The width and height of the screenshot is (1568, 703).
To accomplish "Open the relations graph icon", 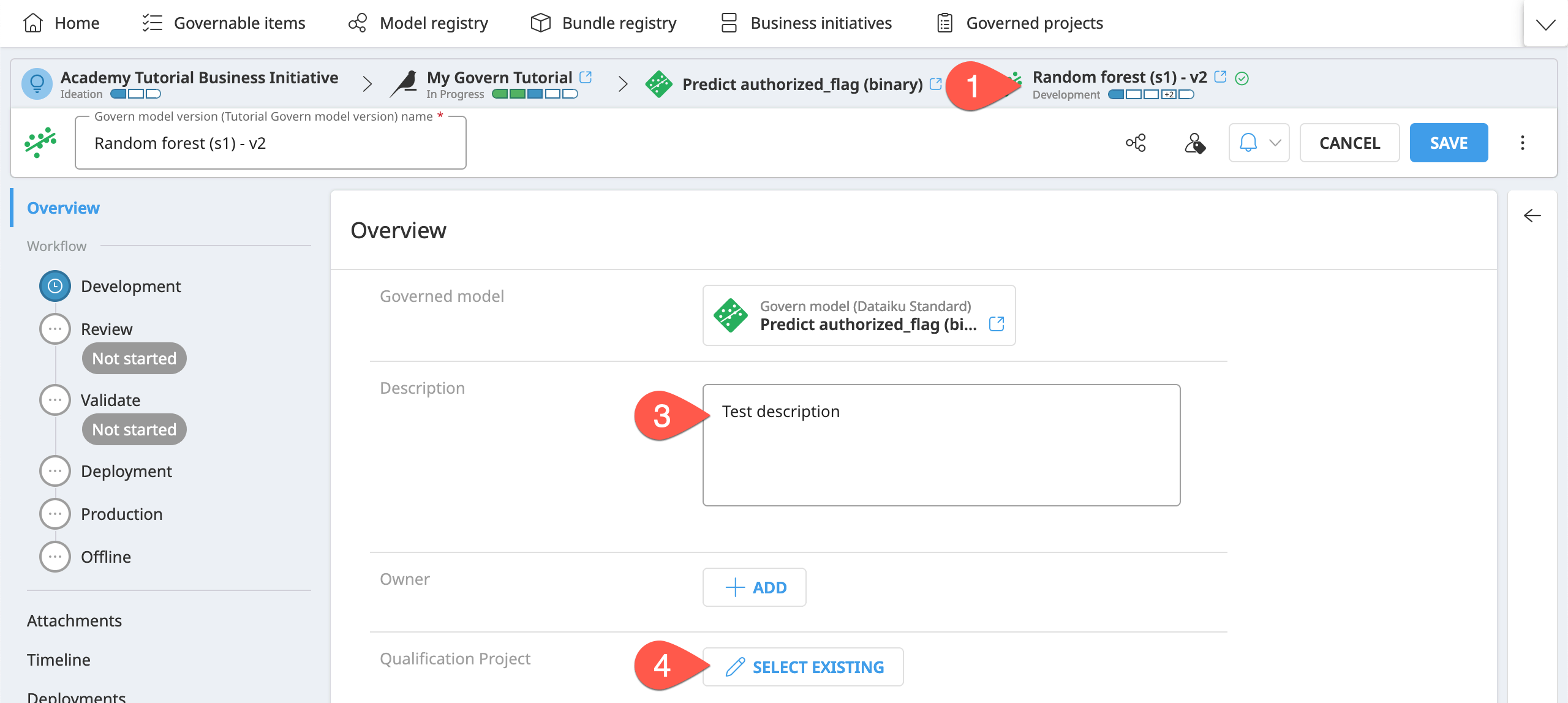I will [1136, 143].
